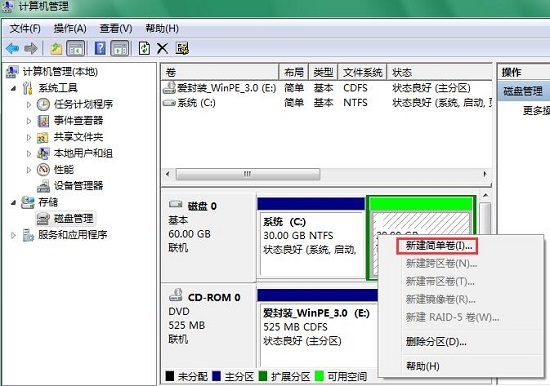Screen dimensions: 550x386
Task: Click the 本地用户和组 icon
Action: pos(43,153)
